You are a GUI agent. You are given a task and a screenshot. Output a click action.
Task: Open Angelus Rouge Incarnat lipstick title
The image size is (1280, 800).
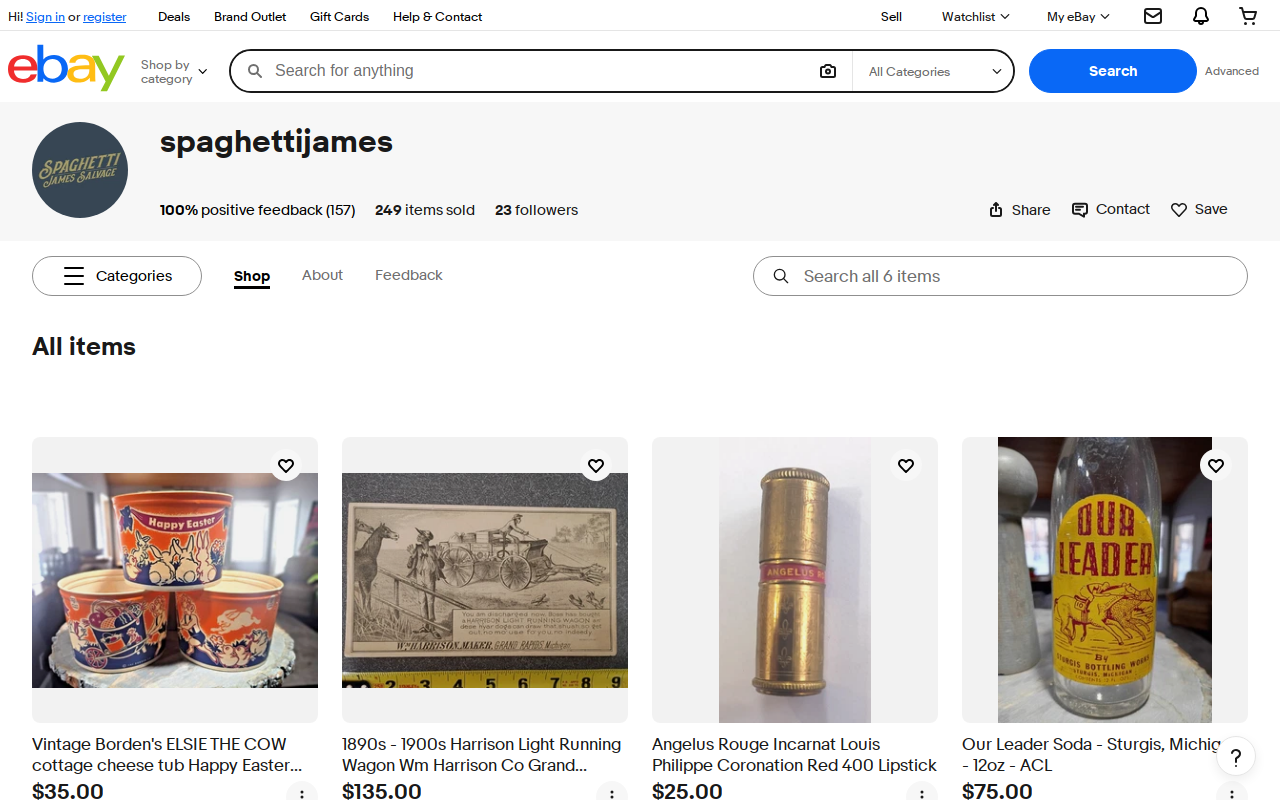794,755
